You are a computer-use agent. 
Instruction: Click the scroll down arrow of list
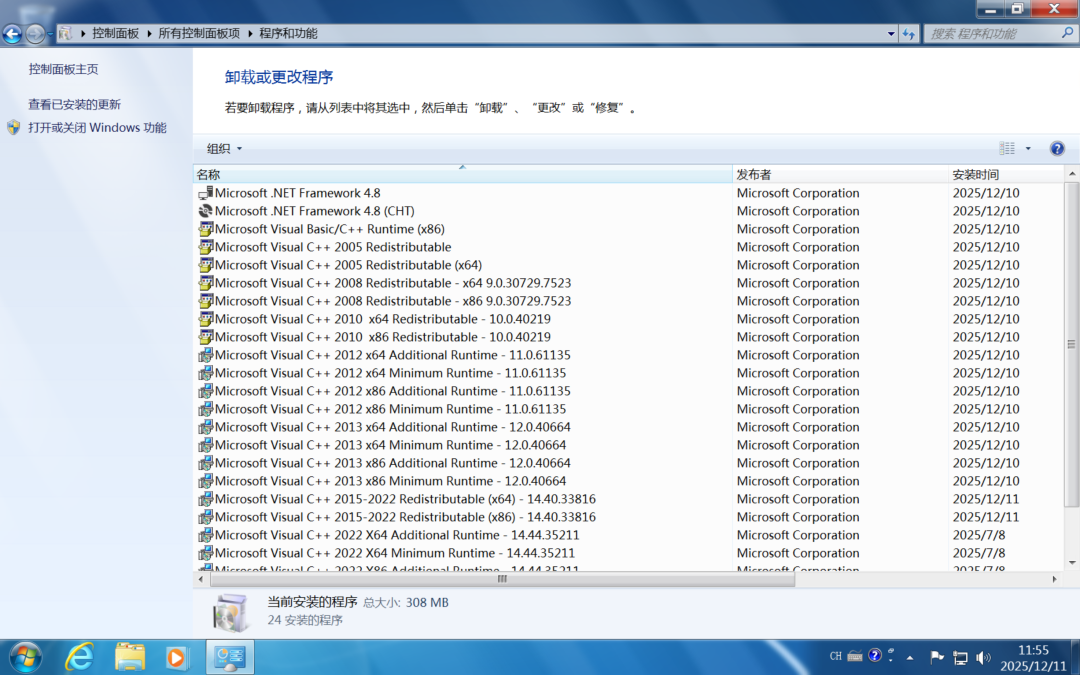[1072, 563]
